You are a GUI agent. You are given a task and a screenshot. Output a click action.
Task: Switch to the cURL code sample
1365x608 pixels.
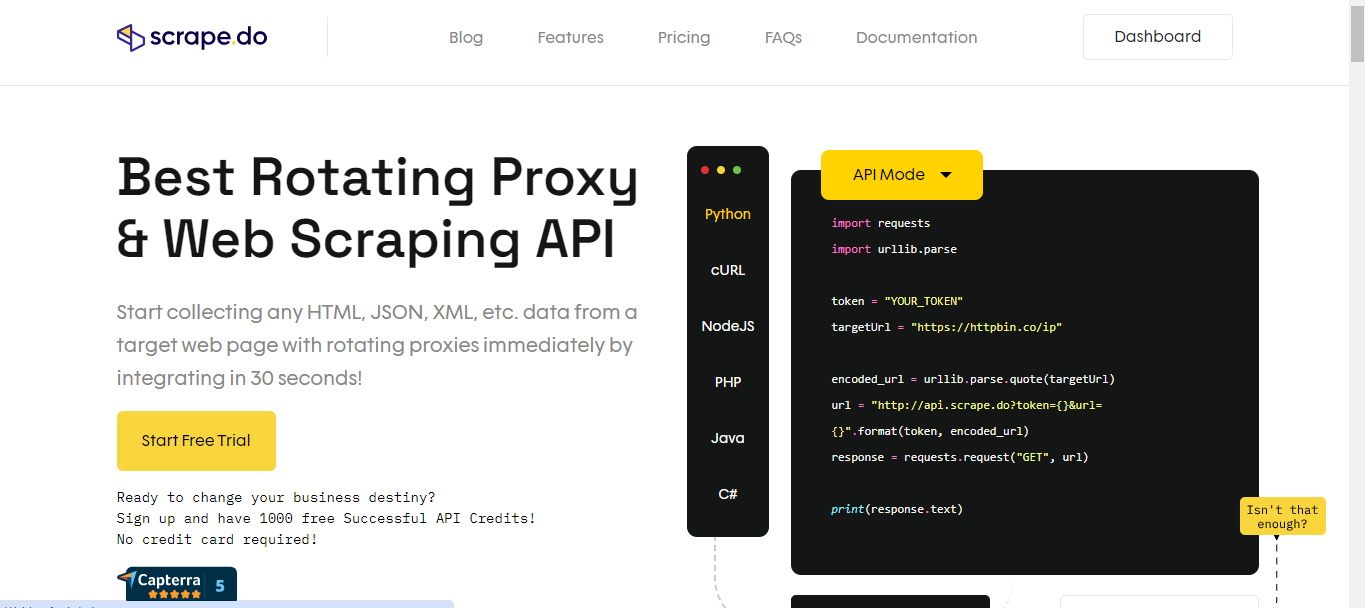727,269
